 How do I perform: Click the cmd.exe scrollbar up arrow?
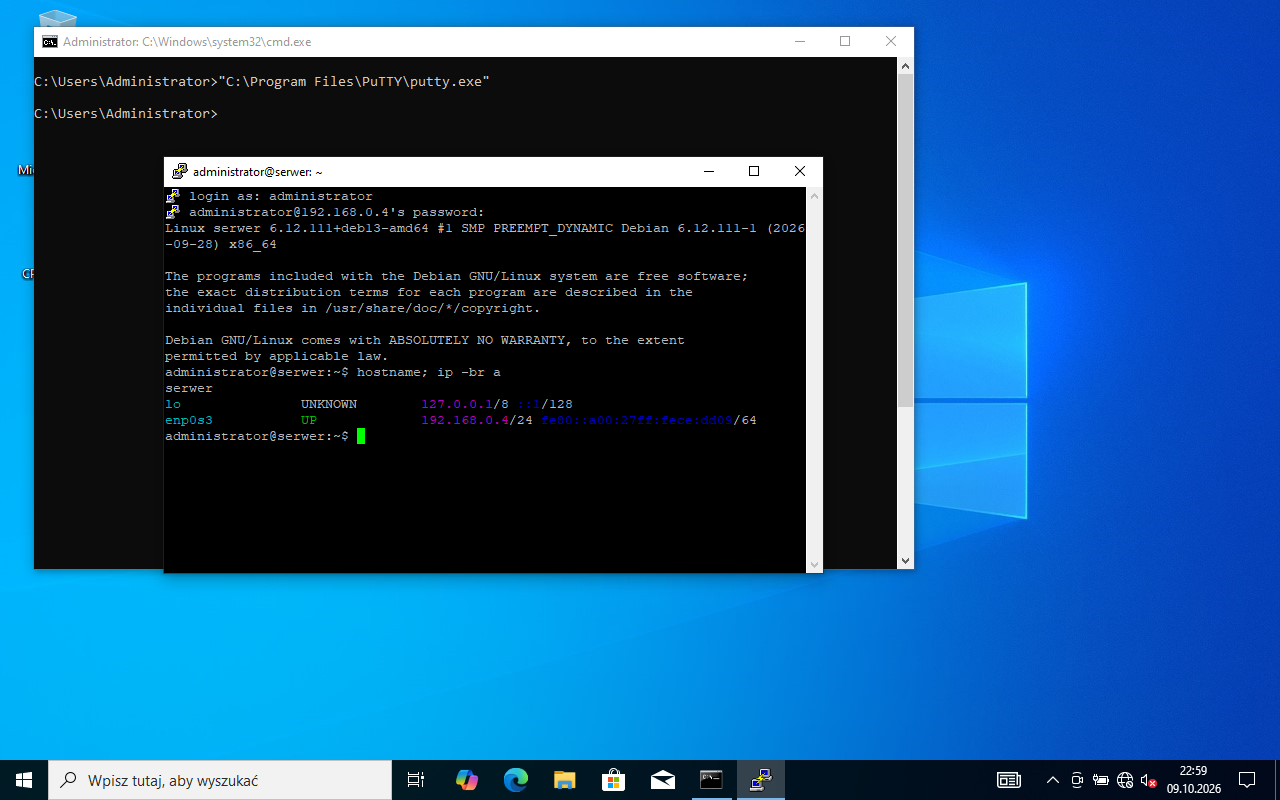point(905,66)
